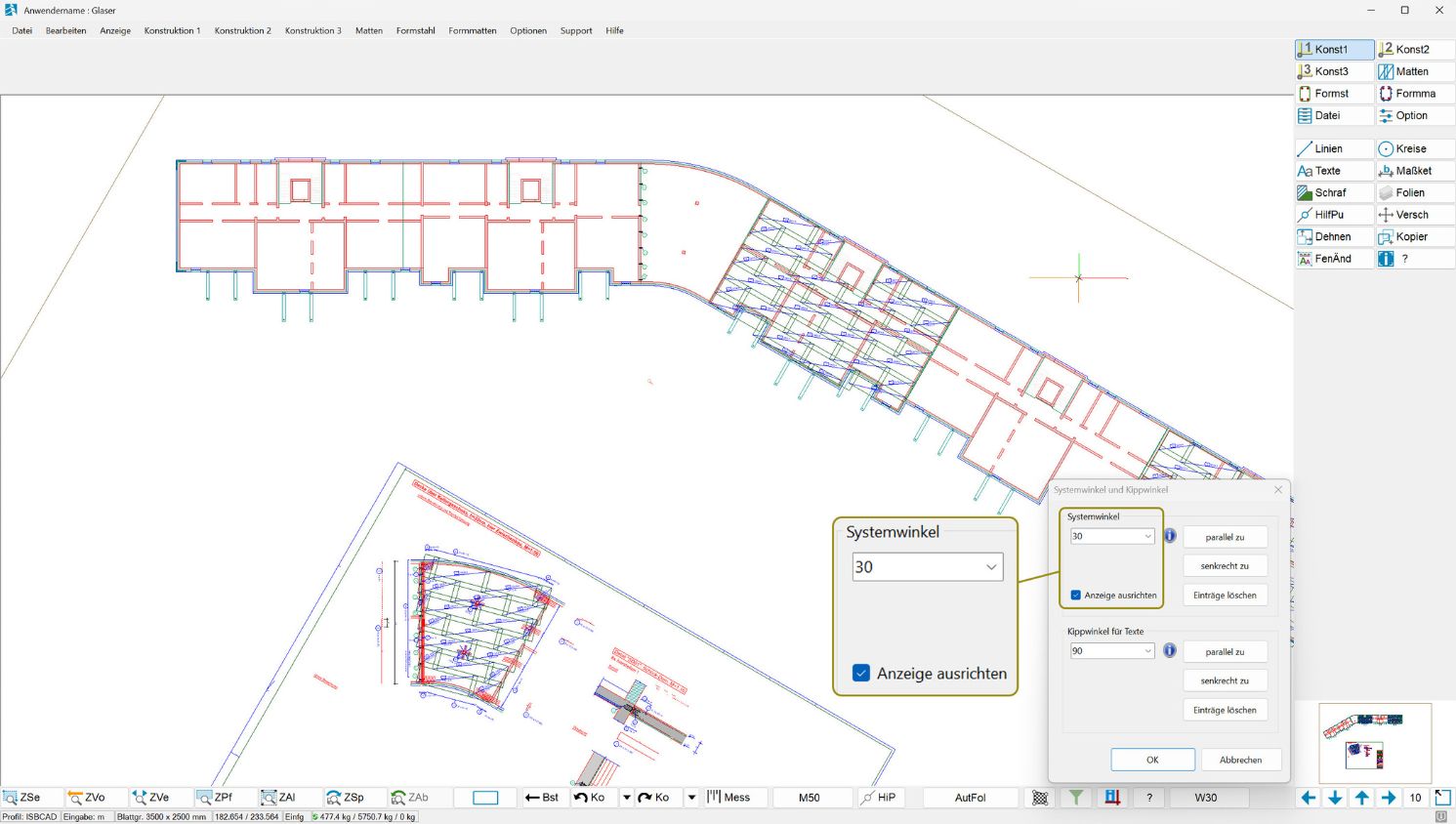Open the HilfPu helper point tool

[x=1332, y=214]
